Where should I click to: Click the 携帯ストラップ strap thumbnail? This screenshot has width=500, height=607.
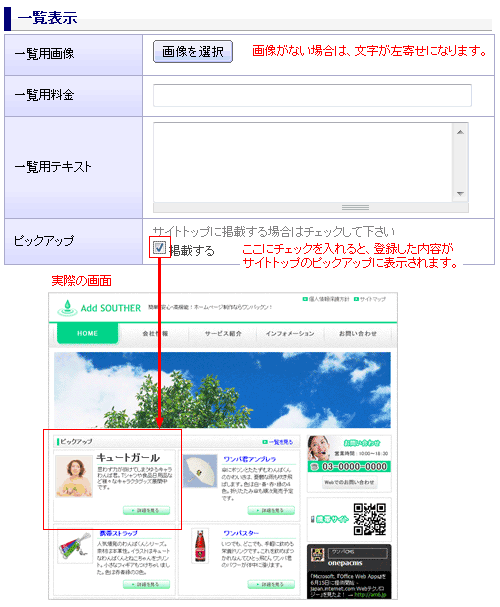pos(75,547)
